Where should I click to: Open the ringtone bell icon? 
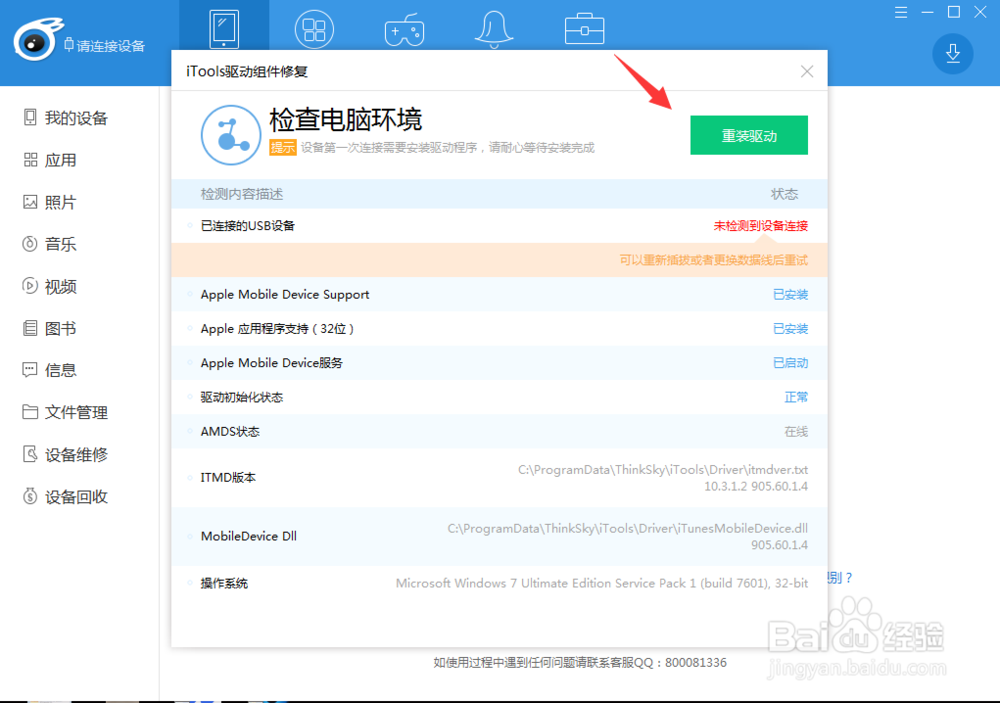(494, 29)
